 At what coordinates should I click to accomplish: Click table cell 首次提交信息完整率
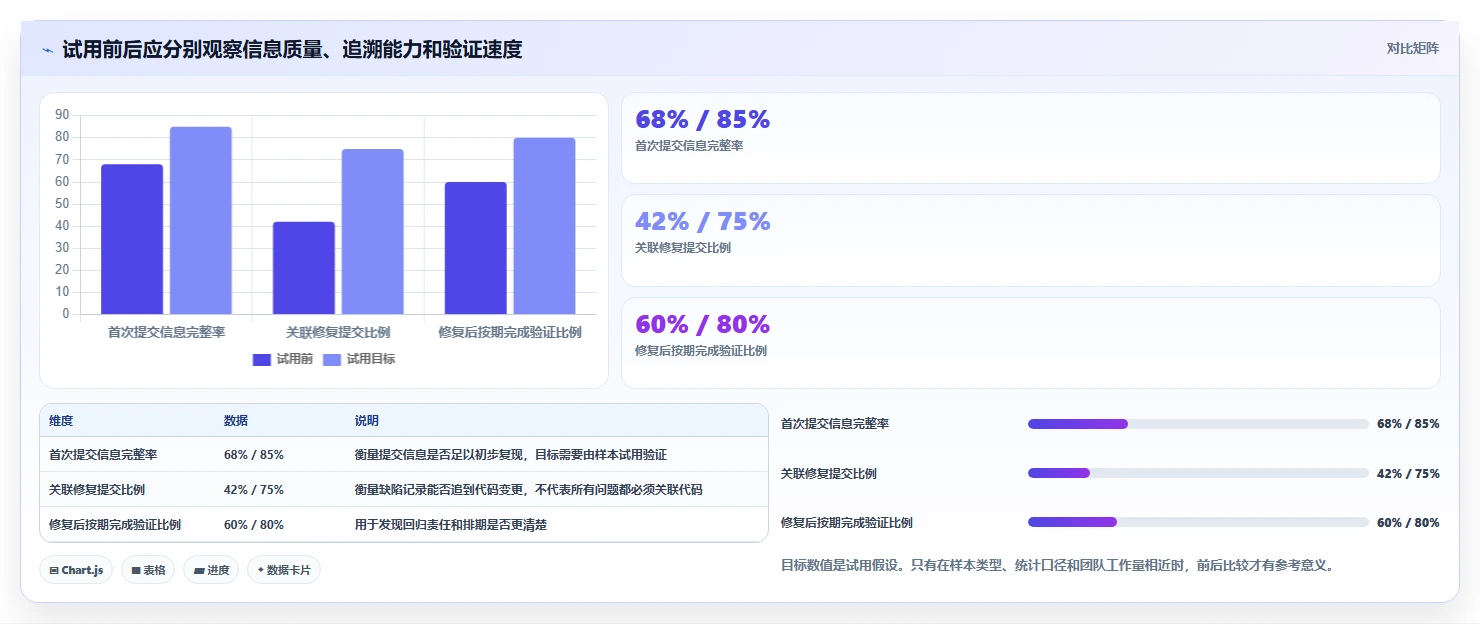tap(103, 455)
